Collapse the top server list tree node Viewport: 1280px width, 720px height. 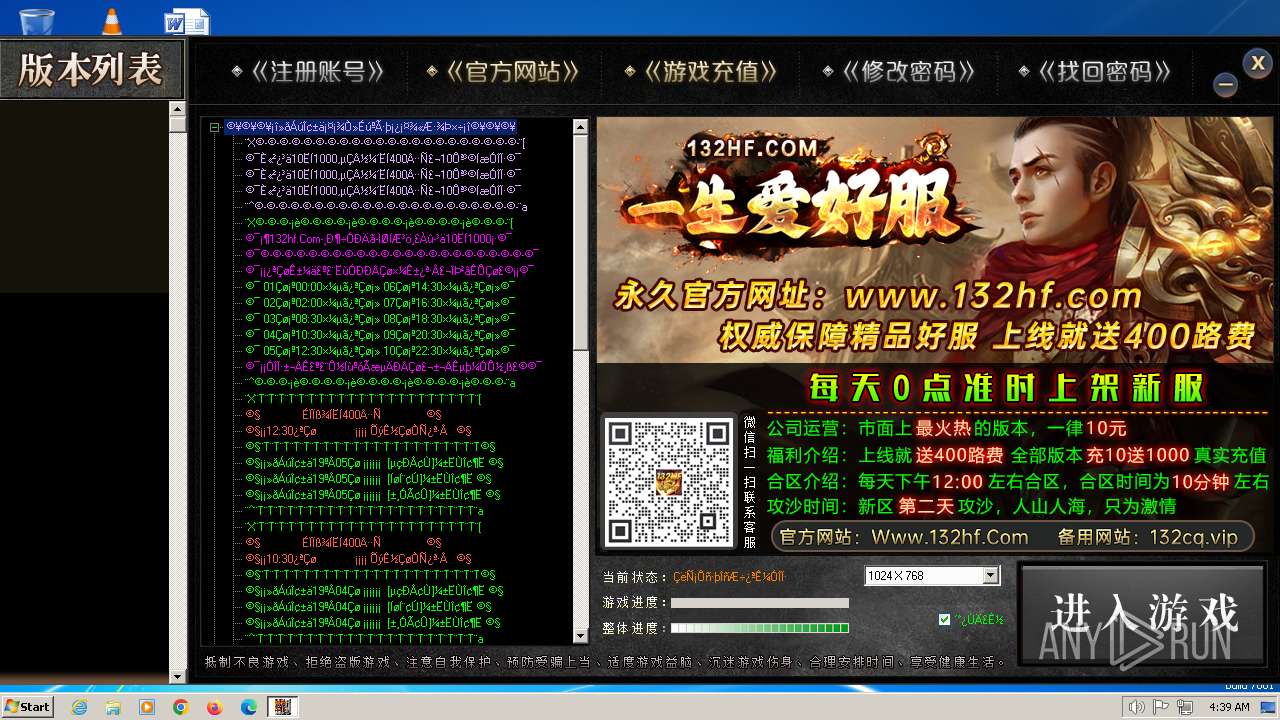click(x=214, y=127)
